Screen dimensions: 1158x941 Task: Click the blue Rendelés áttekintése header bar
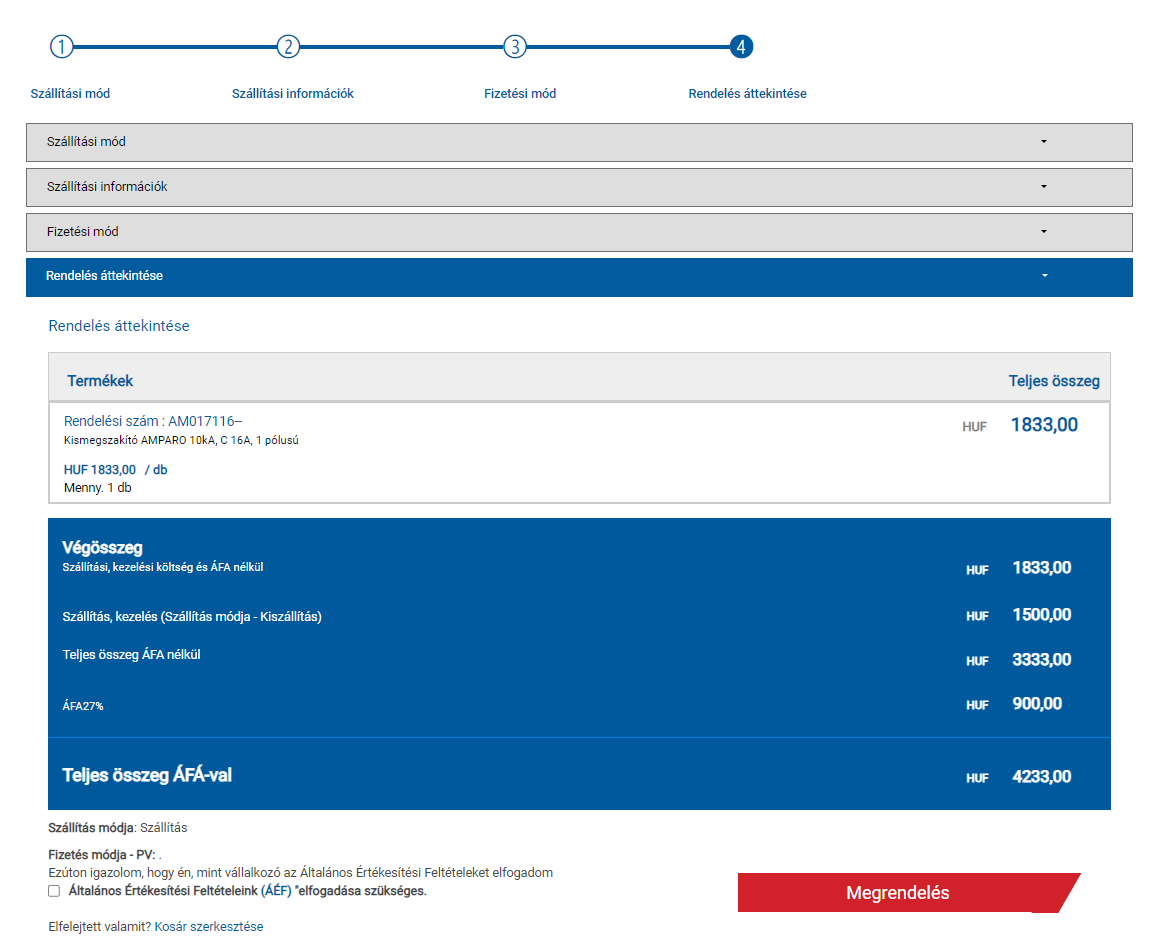pyautogui.click(x=579, y=278)
